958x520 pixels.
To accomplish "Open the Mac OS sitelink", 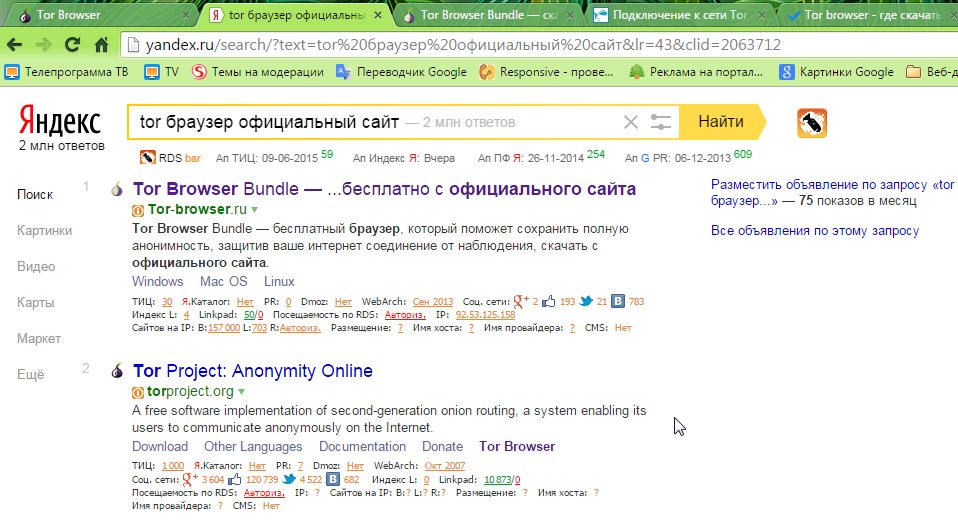I will (x=224, y=282).
